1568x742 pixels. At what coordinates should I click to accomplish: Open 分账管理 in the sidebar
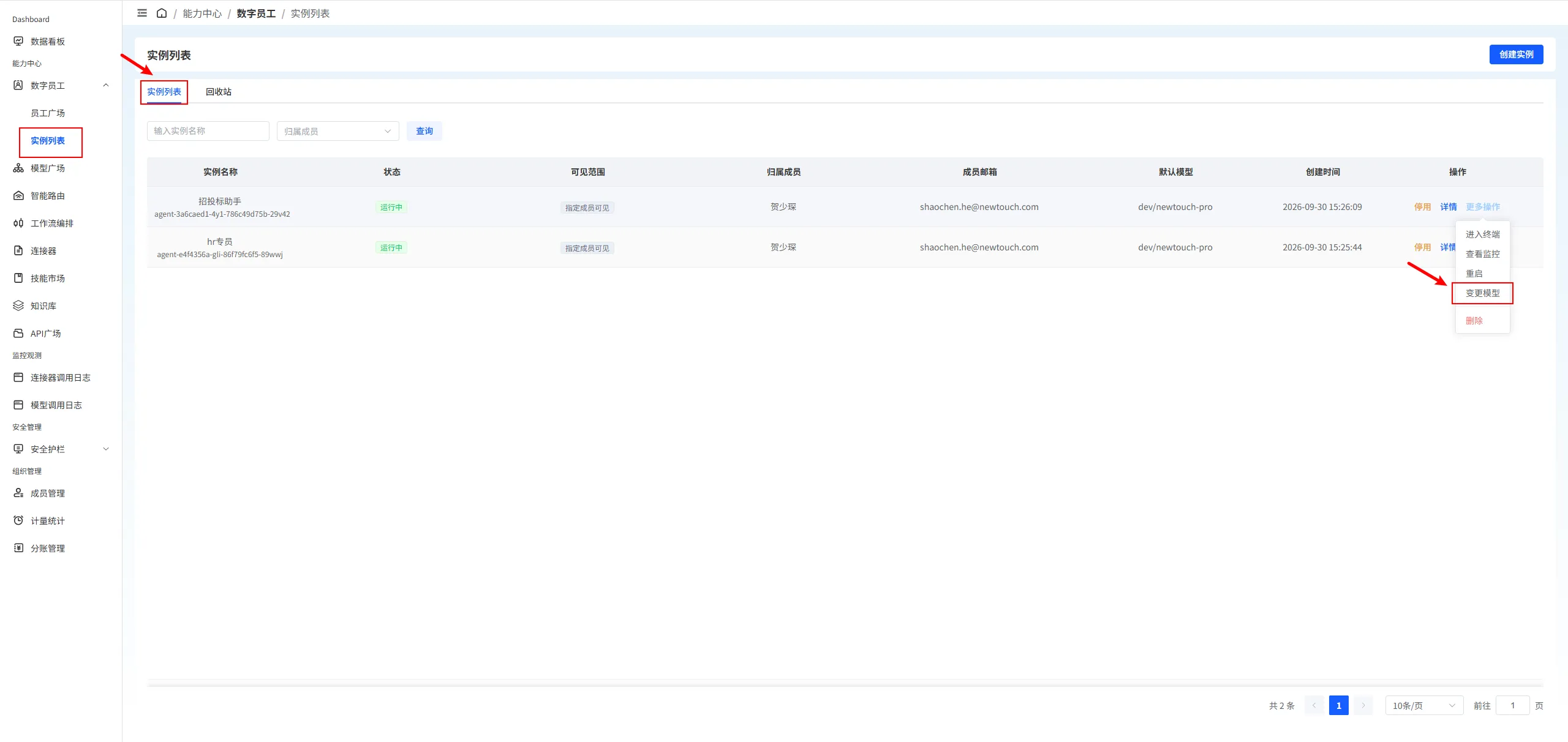48,548
